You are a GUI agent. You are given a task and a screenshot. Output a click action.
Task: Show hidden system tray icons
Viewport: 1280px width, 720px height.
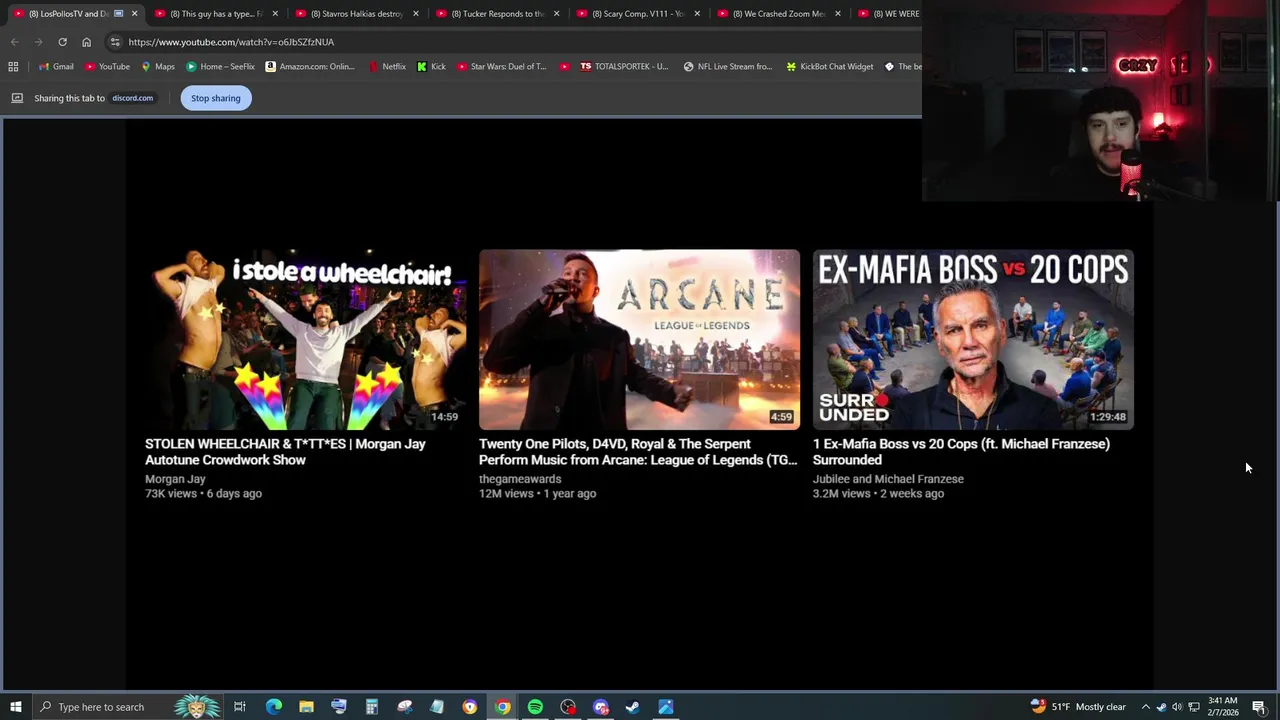pos(1146,707)
